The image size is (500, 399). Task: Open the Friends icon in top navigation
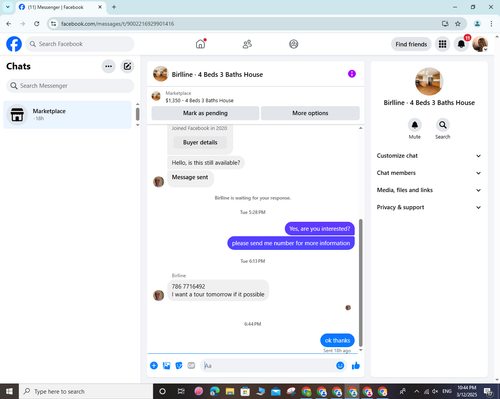(247, 44)
